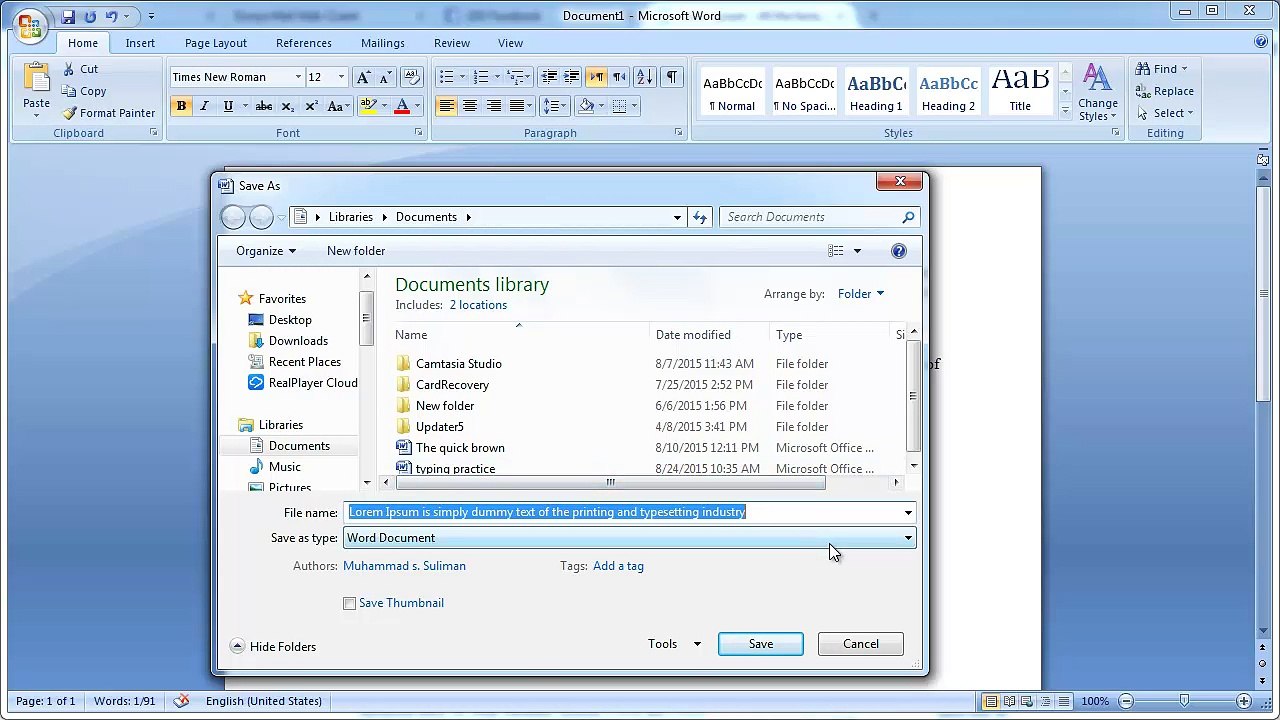Viewport: 1280px width, 720px height.
Task: Click the text highlight color button
Action: tap(368, 106)
